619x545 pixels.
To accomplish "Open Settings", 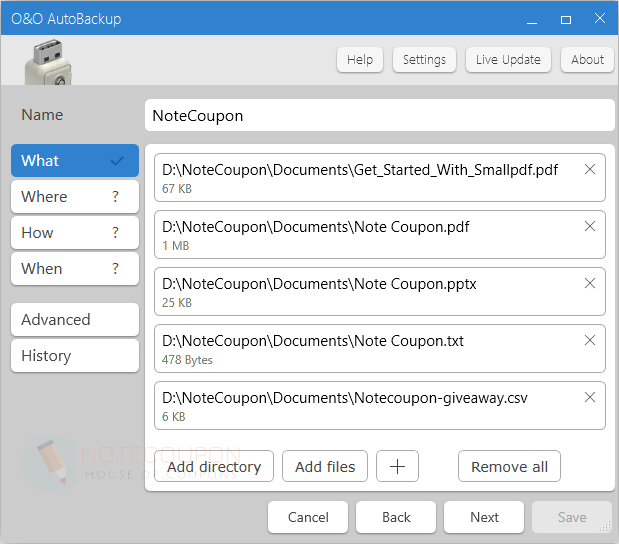I will [424, 60].
